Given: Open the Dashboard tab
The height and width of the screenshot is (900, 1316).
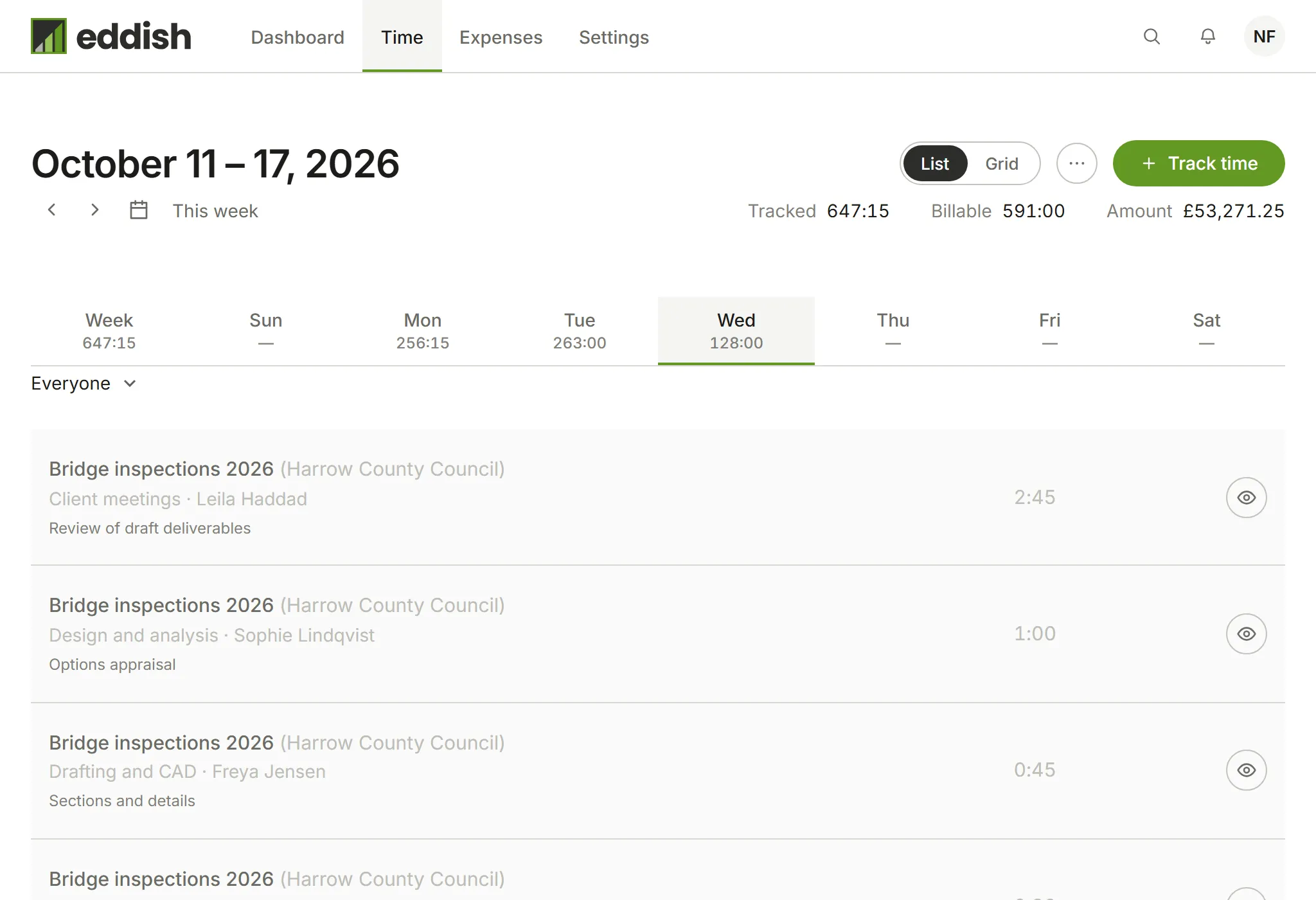Looking at the screenshot, I should point(298,37).
